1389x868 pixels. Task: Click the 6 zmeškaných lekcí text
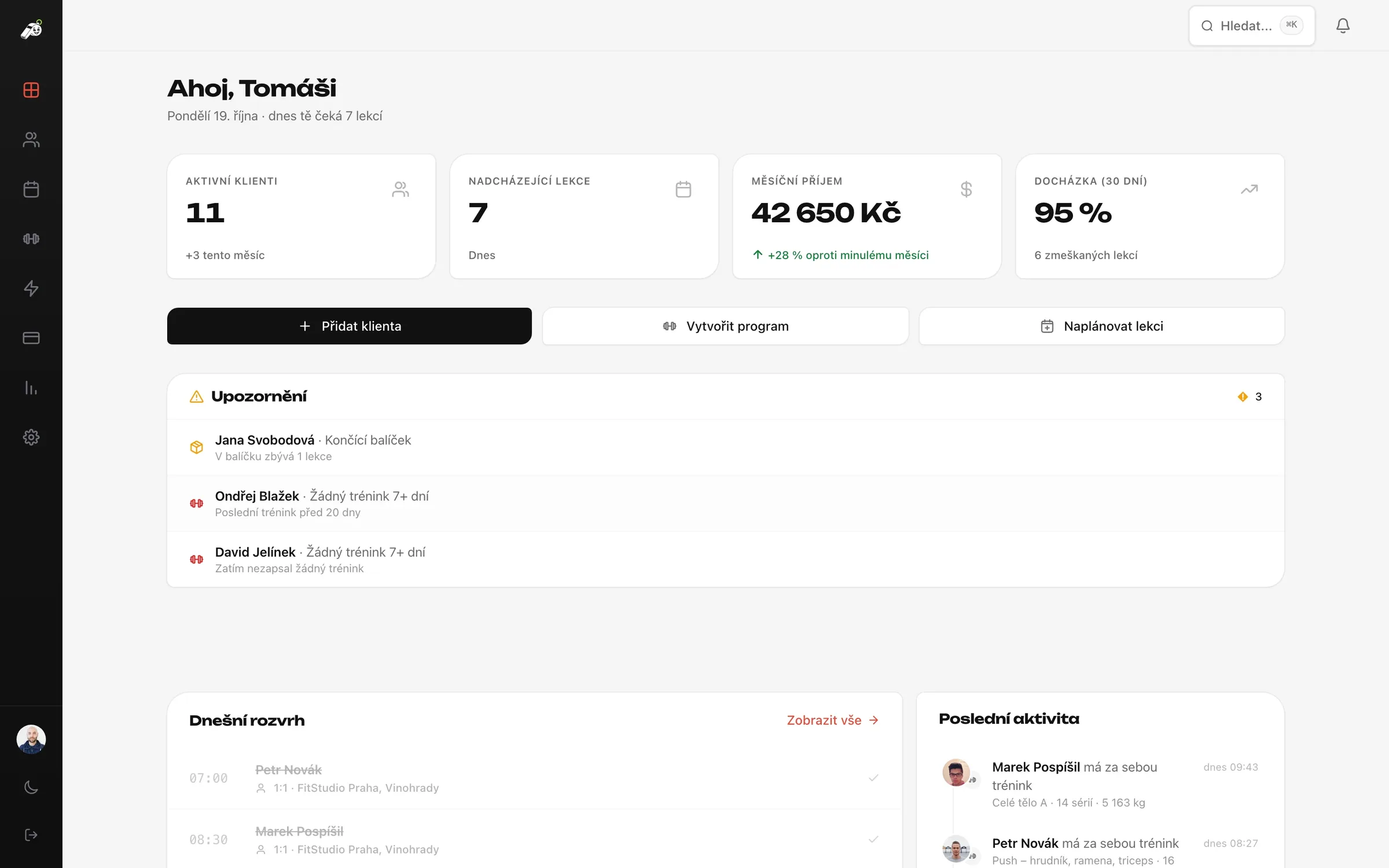click(x=1086, y=255)
